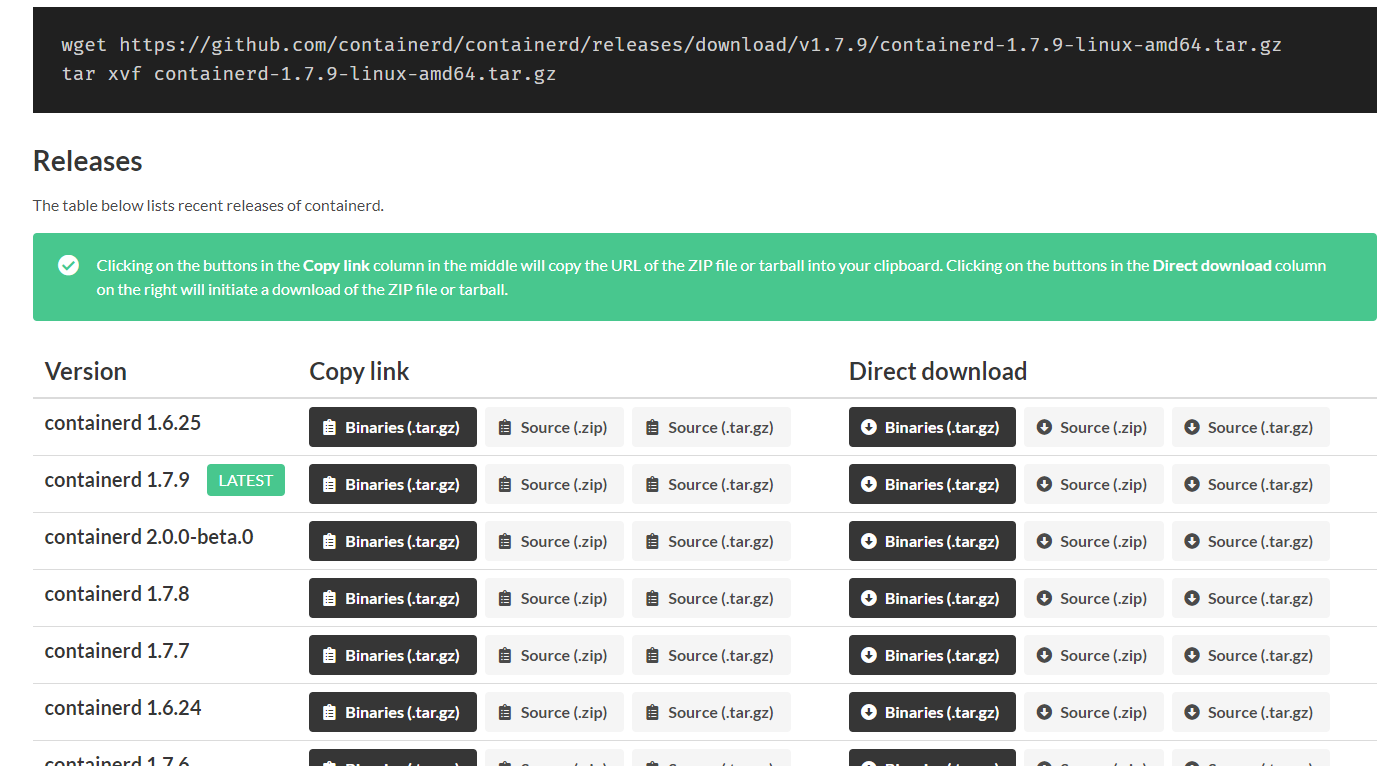Copy link to containerd 1.7.9 Source (.tar.gz)
The width and height of the screenshot is (1381, 766).
click(711, 484)
